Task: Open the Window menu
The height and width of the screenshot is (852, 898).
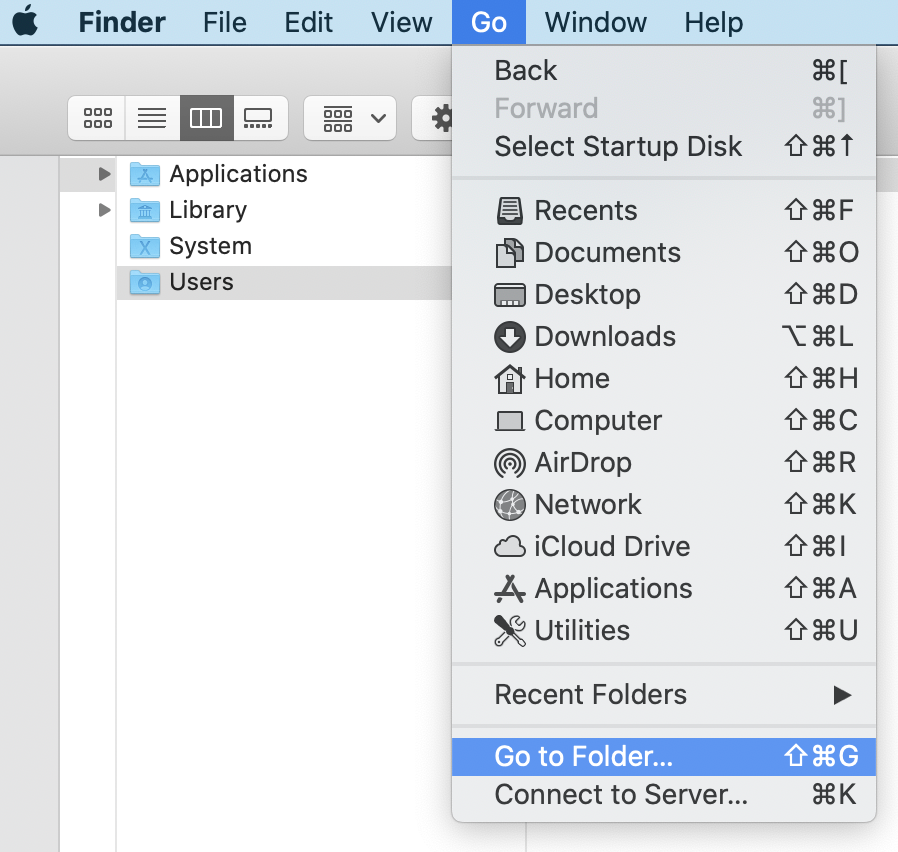Action: 596,22
